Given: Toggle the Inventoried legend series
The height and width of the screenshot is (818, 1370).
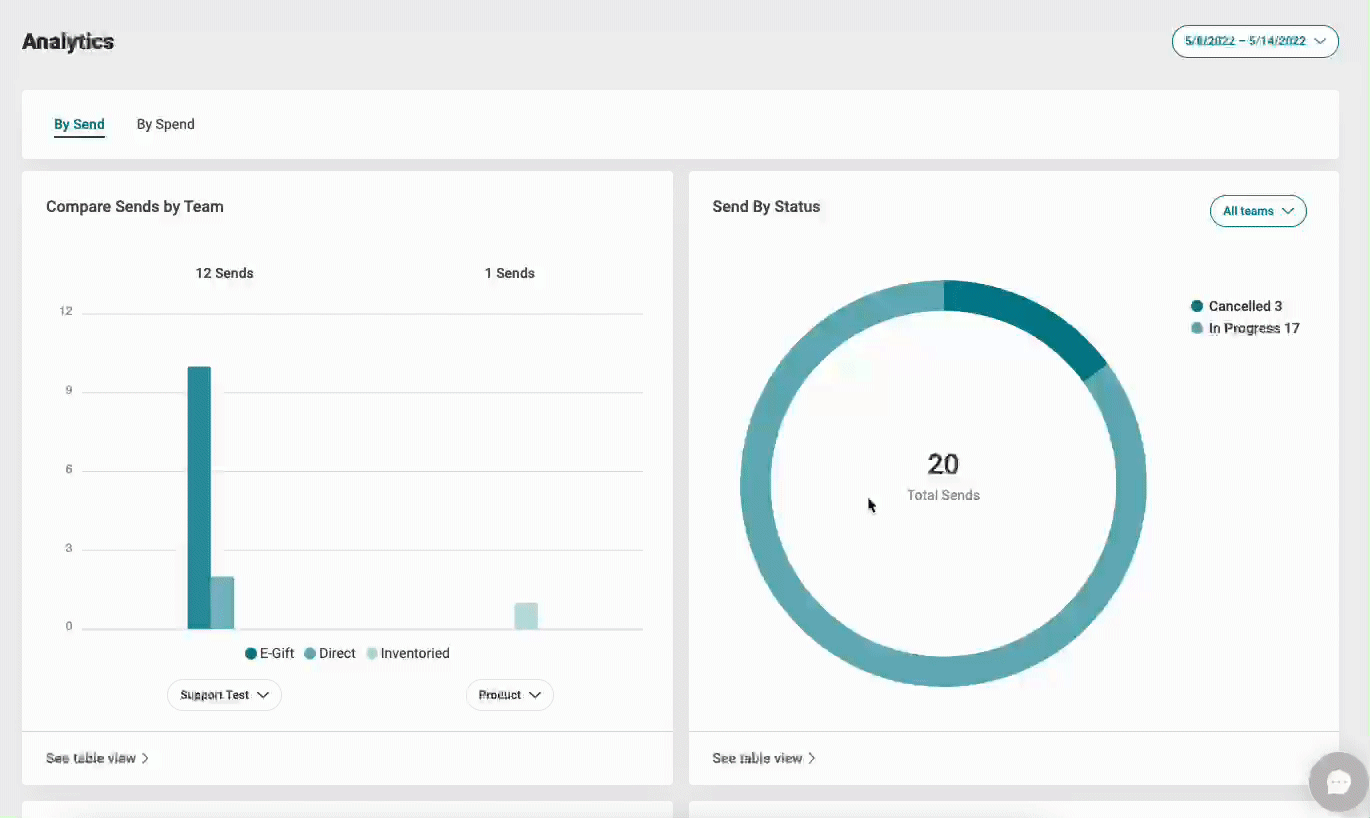Looking at the screenshot, I should click(408, 654).
